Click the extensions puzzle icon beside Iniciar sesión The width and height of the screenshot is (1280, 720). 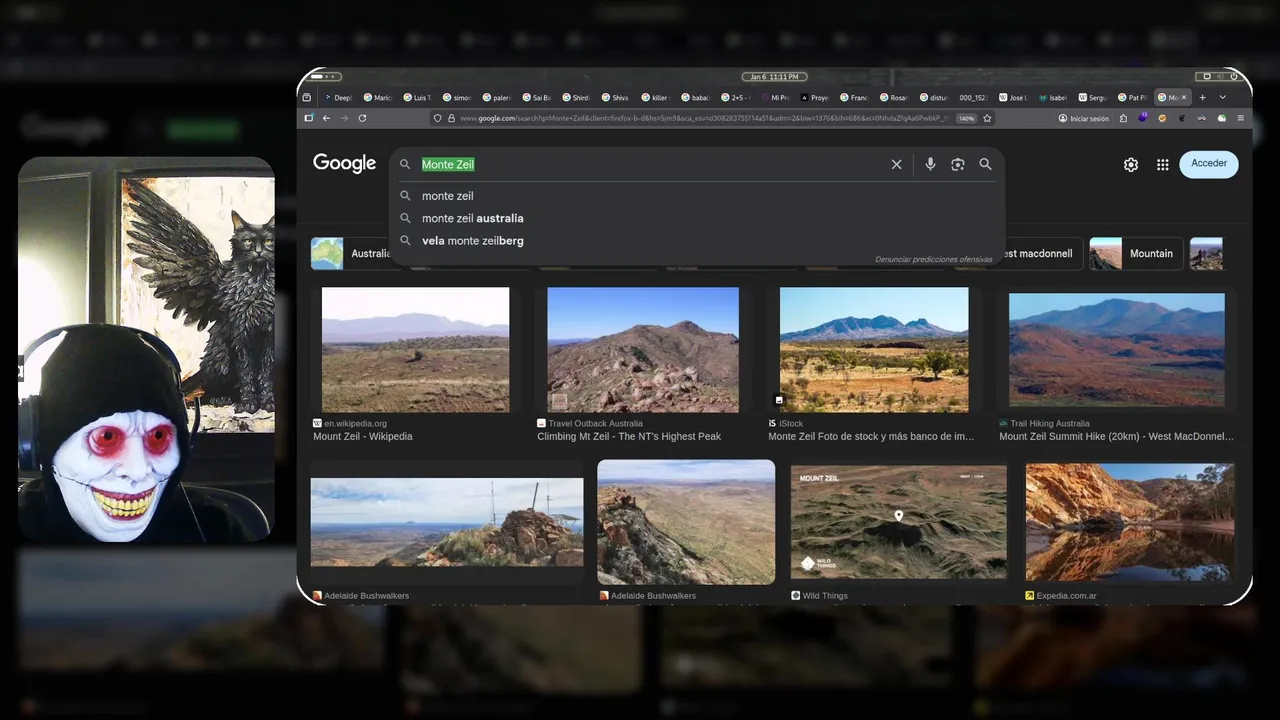[1124, 118]
